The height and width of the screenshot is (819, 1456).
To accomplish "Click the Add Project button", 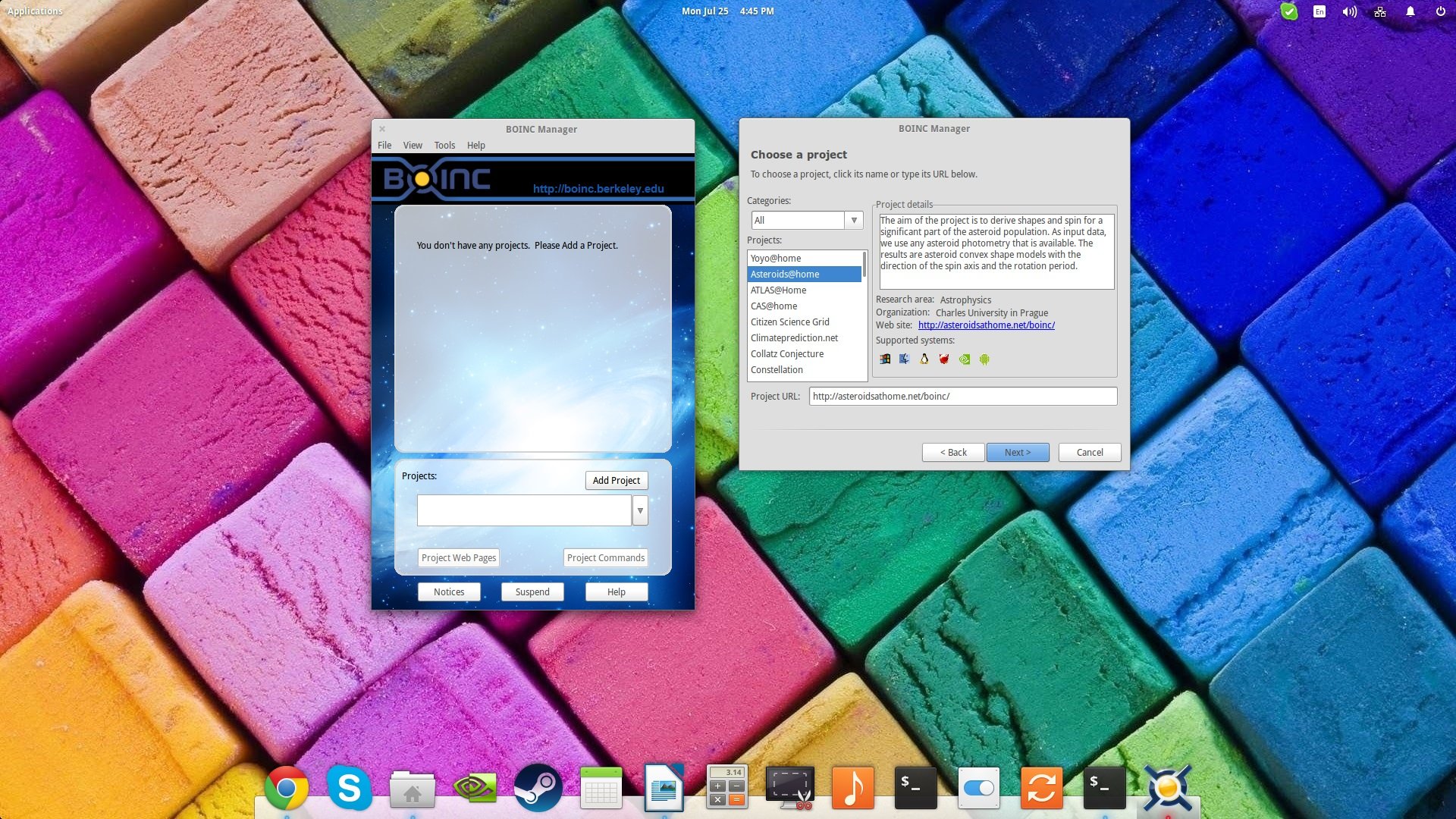I will click(617, 480).
